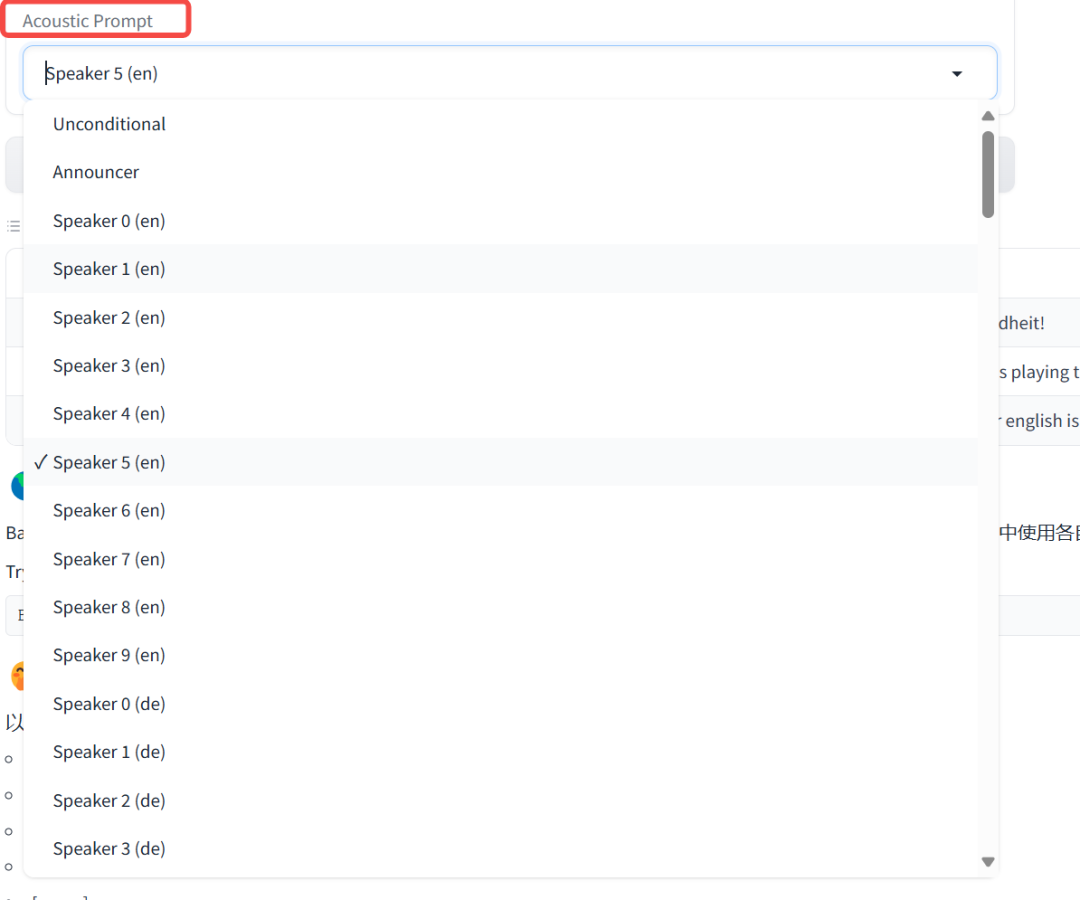Select Unconditional from the speaker list
This screenshot has width=1080, height=900.
pos(109,124)
